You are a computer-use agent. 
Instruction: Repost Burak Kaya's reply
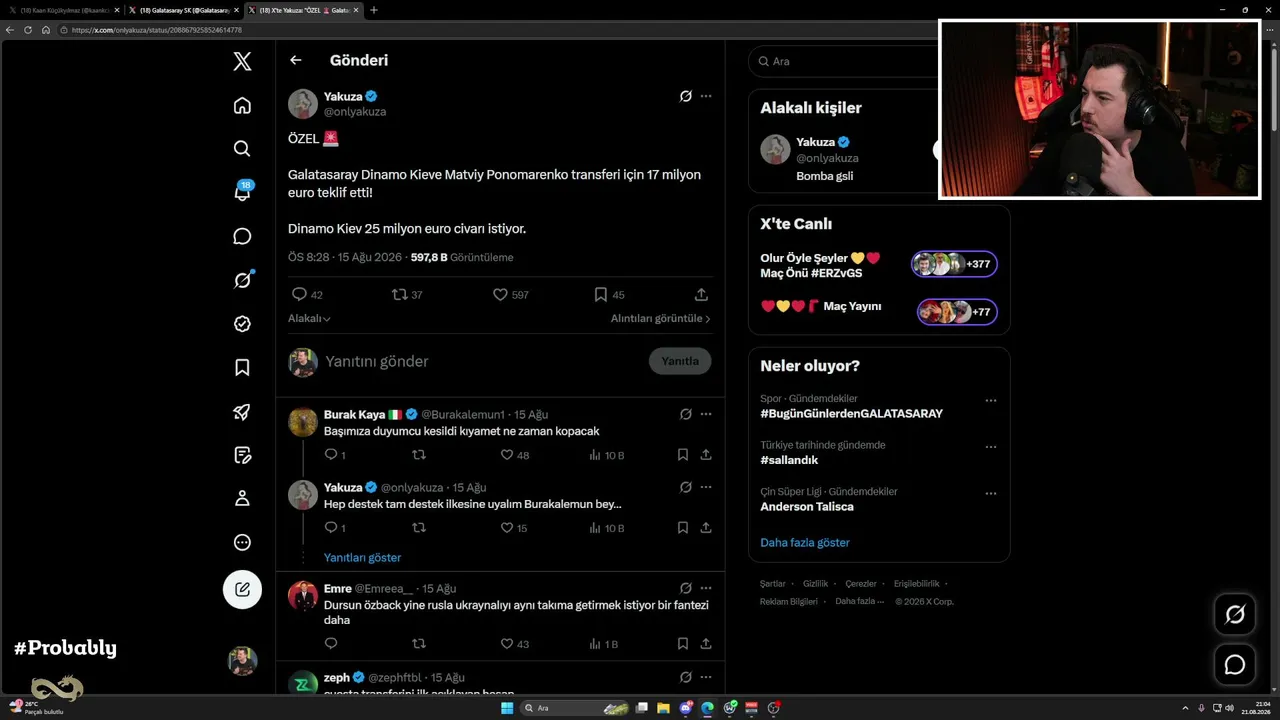tap(419, 455)
